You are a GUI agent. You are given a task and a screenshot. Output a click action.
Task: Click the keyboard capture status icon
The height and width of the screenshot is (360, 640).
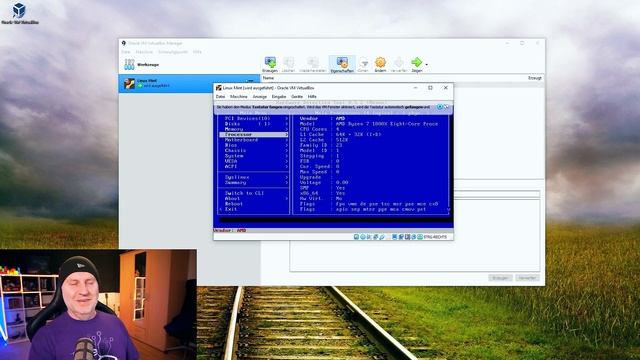coord(420,237)
